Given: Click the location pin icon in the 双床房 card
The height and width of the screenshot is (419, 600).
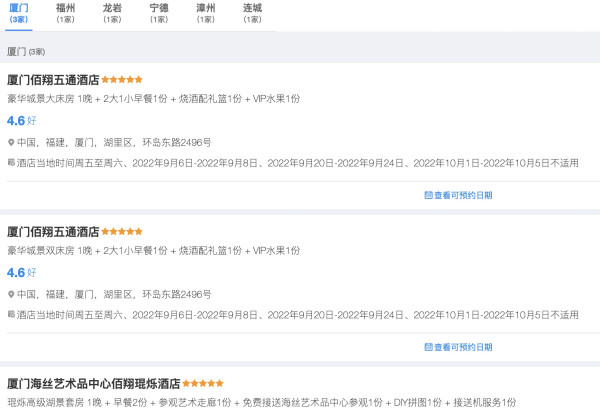Looking at the screenshot, I should (x=11, y=295).
